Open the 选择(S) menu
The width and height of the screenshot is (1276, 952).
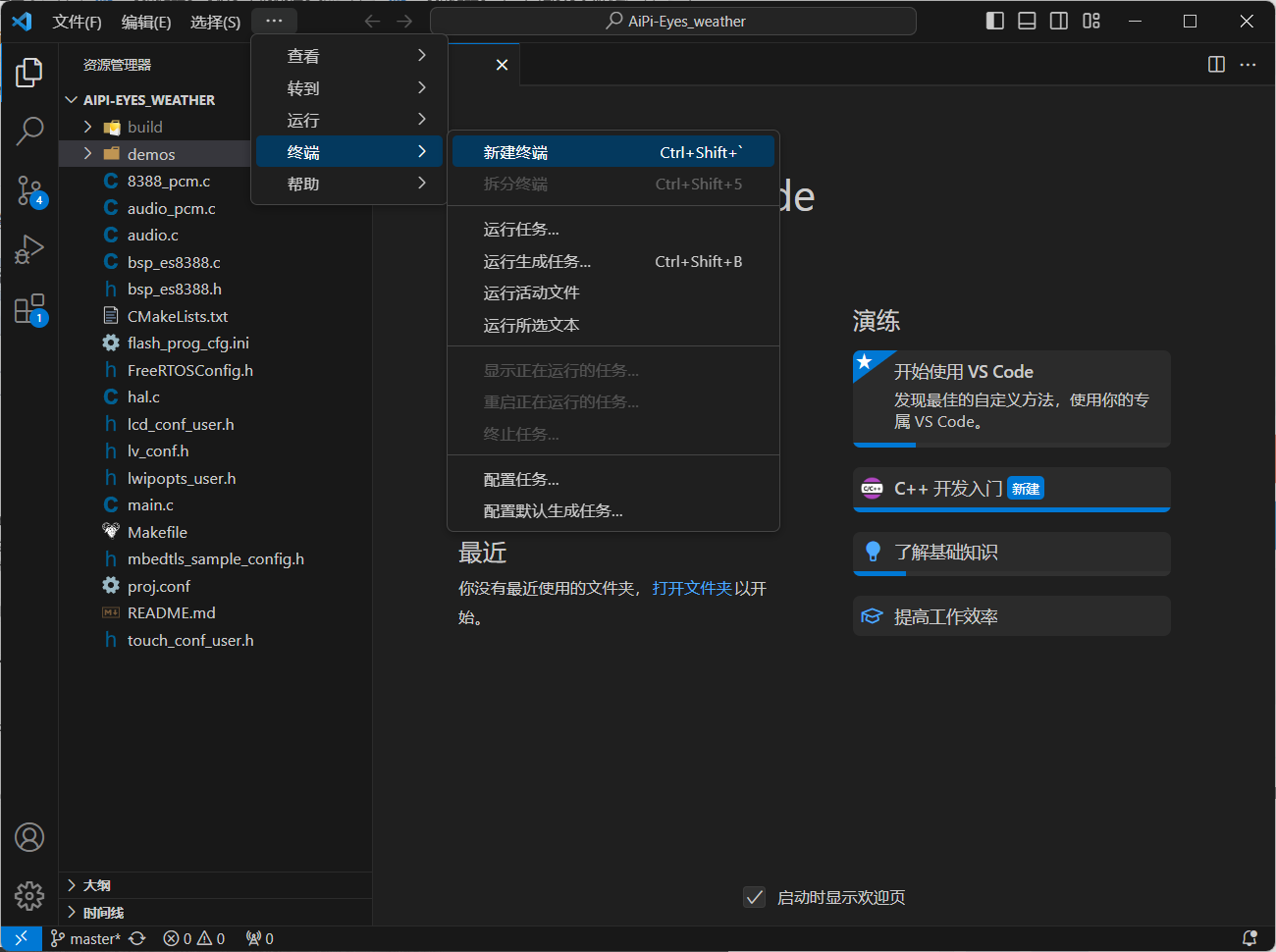[x=215, y=22]
